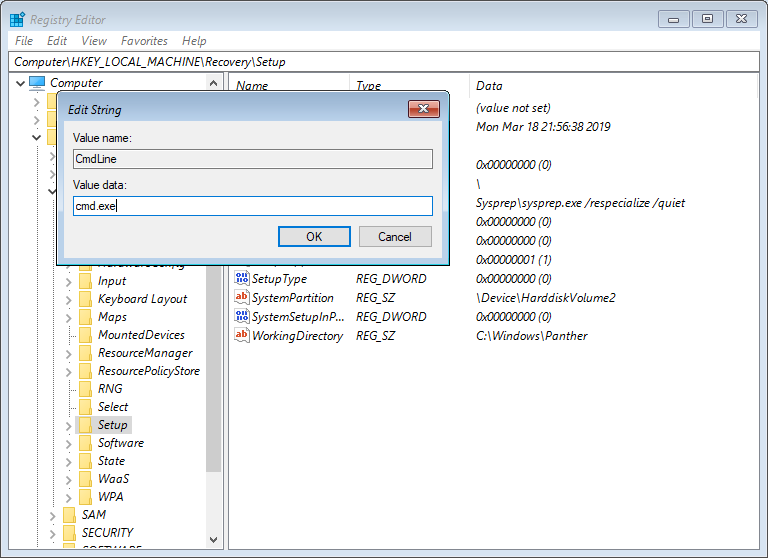Open the Edit menu
Screen dimensions: 768x558
pos(57,41)
